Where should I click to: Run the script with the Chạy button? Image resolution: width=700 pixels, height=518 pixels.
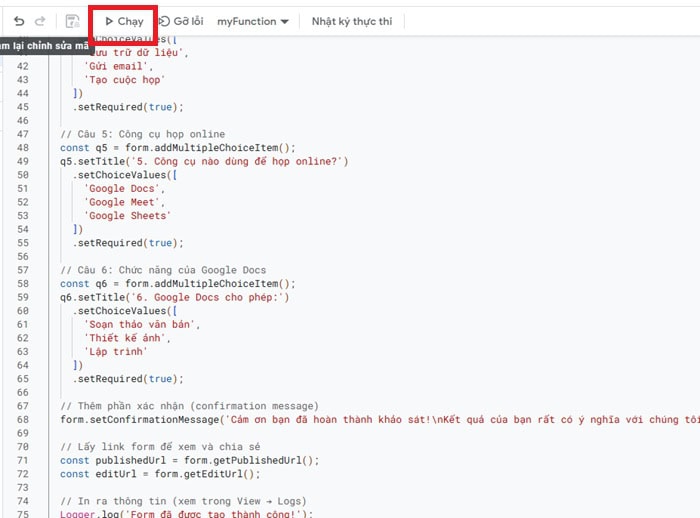tap(124, 21)
